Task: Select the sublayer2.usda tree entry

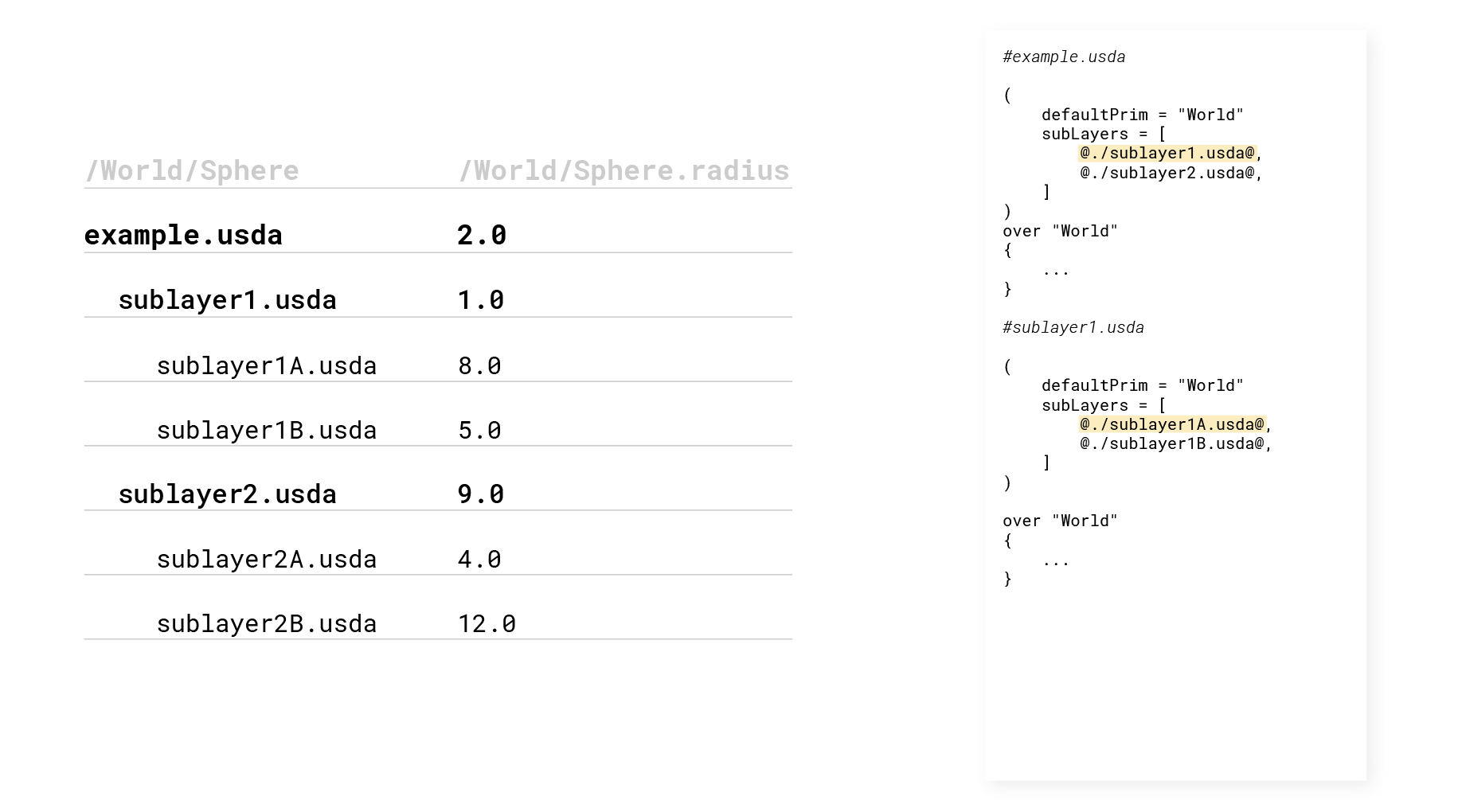Action: (x=227, y=494)
